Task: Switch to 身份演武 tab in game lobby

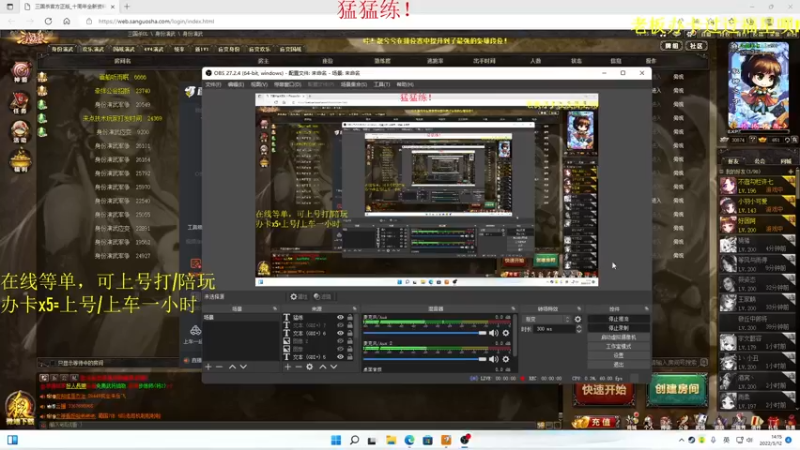Action: pyautogui.click(x=62, y=49)
